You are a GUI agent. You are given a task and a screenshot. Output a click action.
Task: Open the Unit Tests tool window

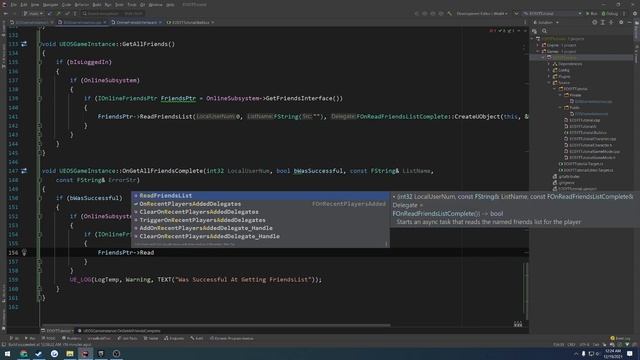pos(127,338)
